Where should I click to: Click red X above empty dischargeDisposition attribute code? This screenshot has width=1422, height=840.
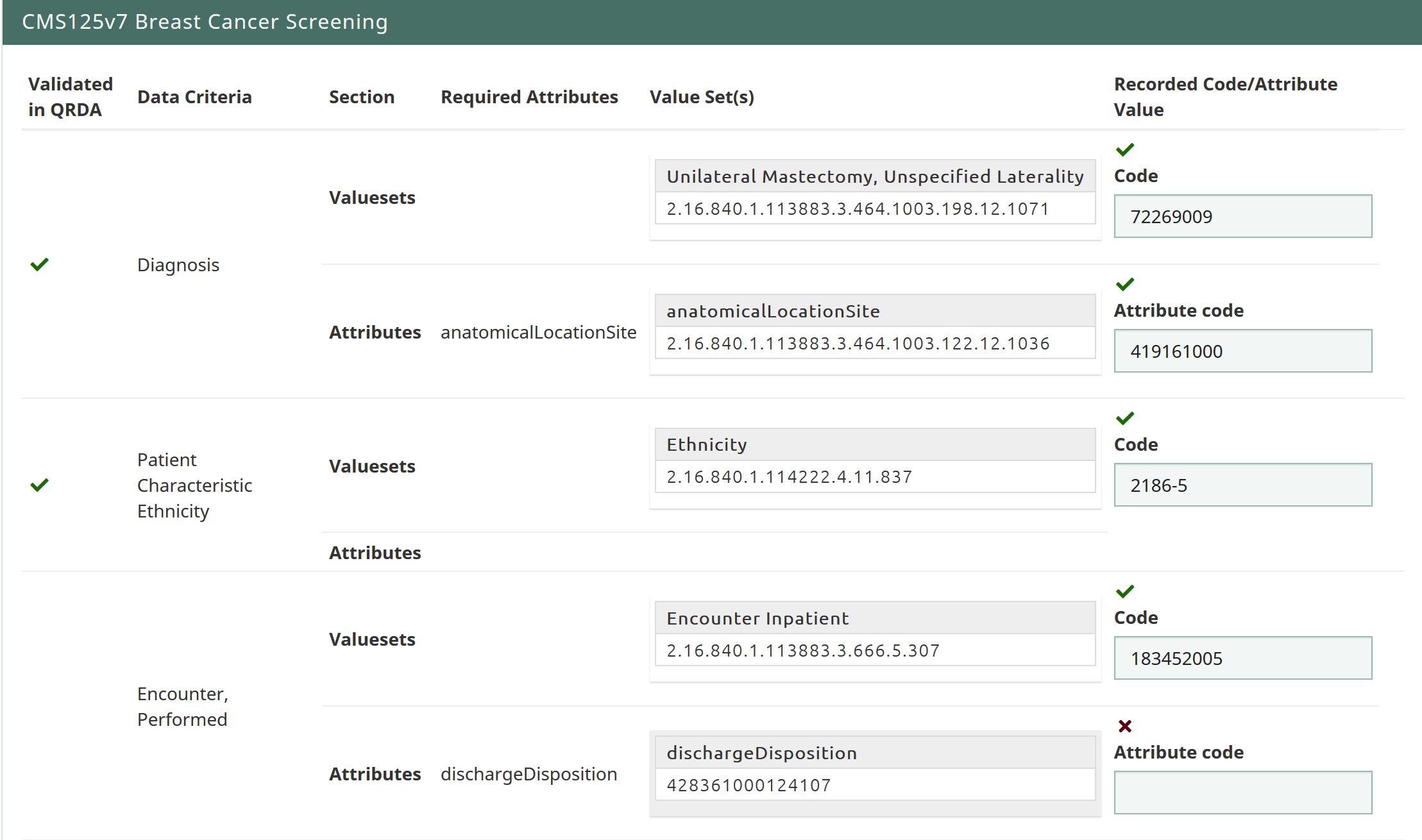coord(1124,726)
